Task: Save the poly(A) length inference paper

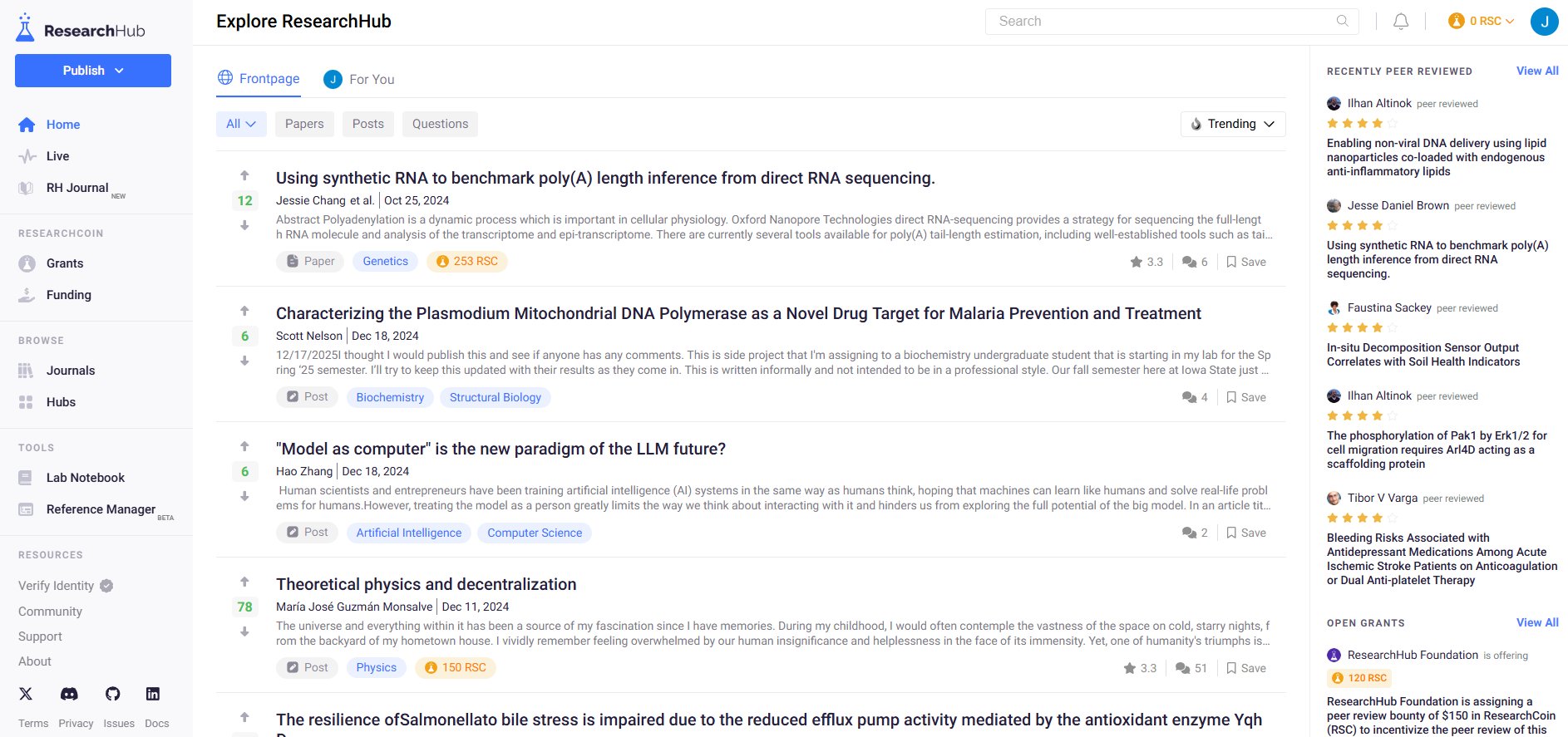Action: 1246,262
